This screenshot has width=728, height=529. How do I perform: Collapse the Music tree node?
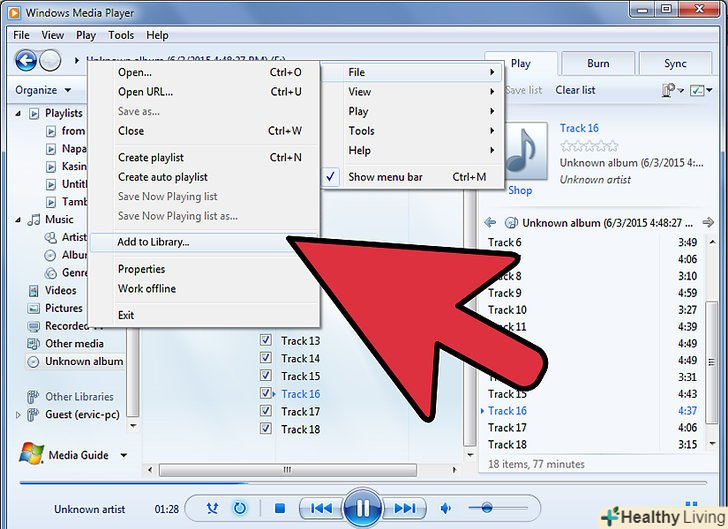pyautogui.click(x=18, y=220)
